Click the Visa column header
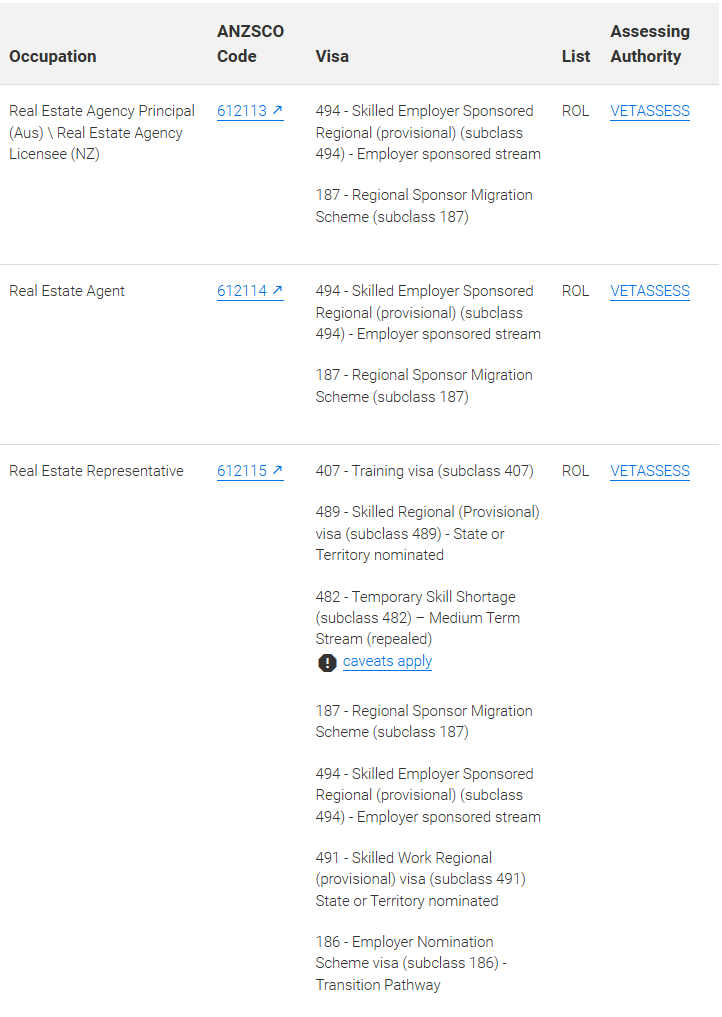The height and width of the screenshot is (1017, 722). click(x=332, y=56)
